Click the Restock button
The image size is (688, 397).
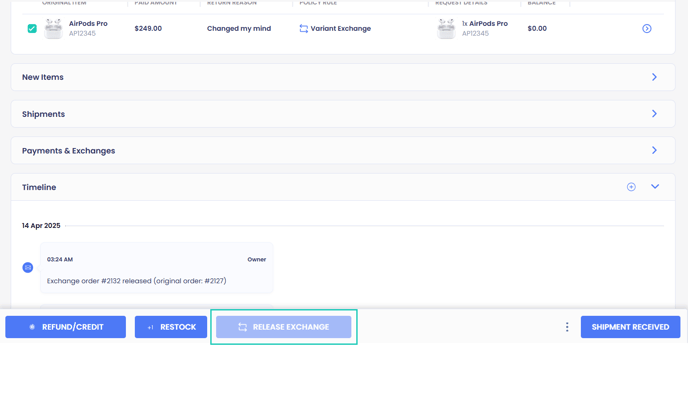click(x=171, y=327)
